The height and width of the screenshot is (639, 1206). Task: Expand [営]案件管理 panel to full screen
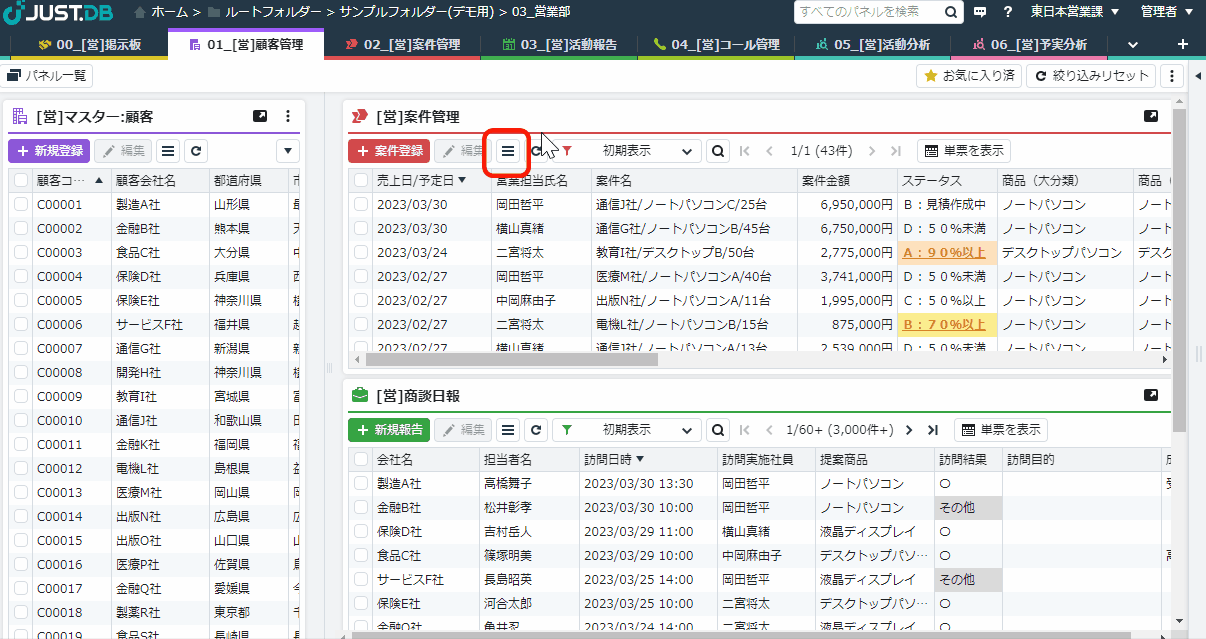pyautogui.click(x=1150, y=115)
